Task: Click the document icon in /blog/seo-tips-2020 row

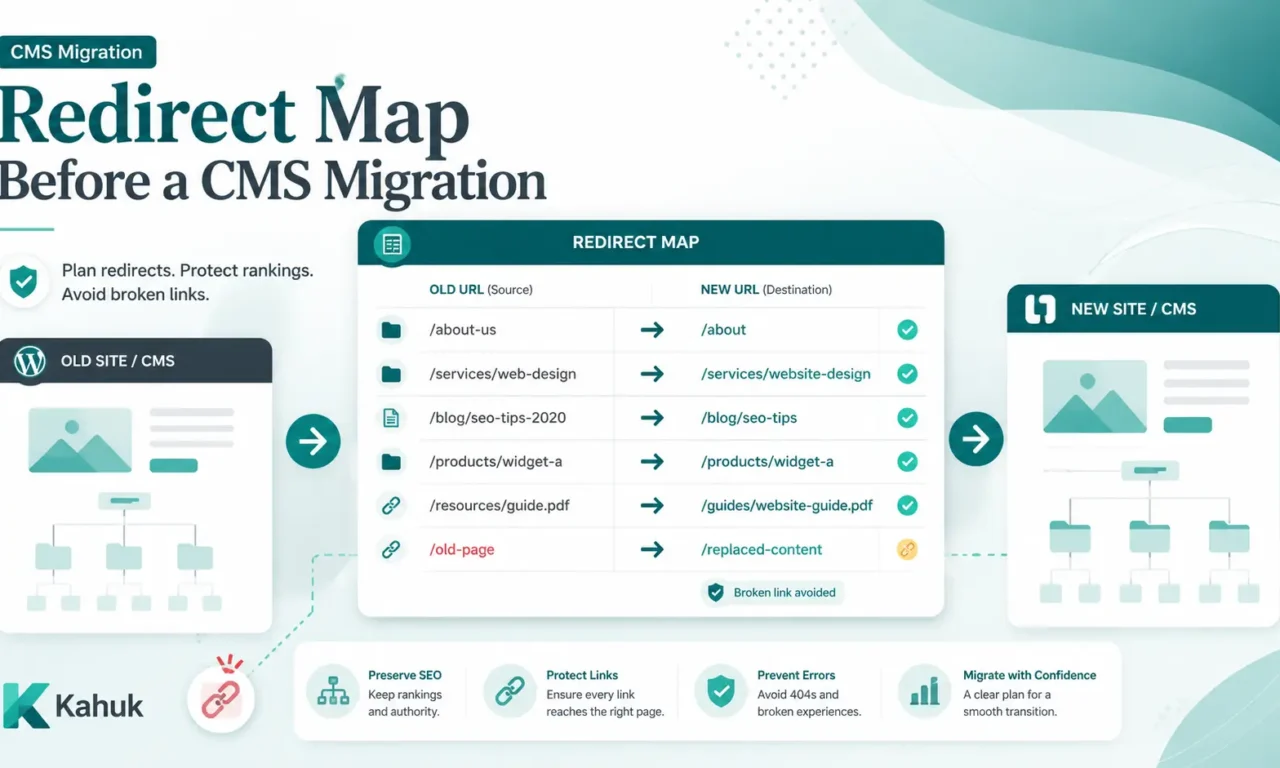Action: click(x=391, y=418)
